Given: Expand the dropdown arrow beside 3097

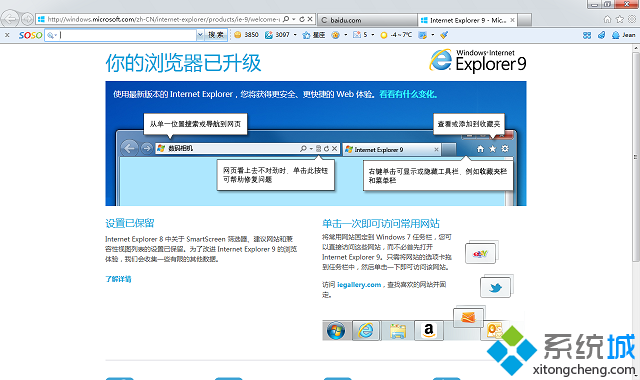Looking at the screenshot, I should 295,35.
